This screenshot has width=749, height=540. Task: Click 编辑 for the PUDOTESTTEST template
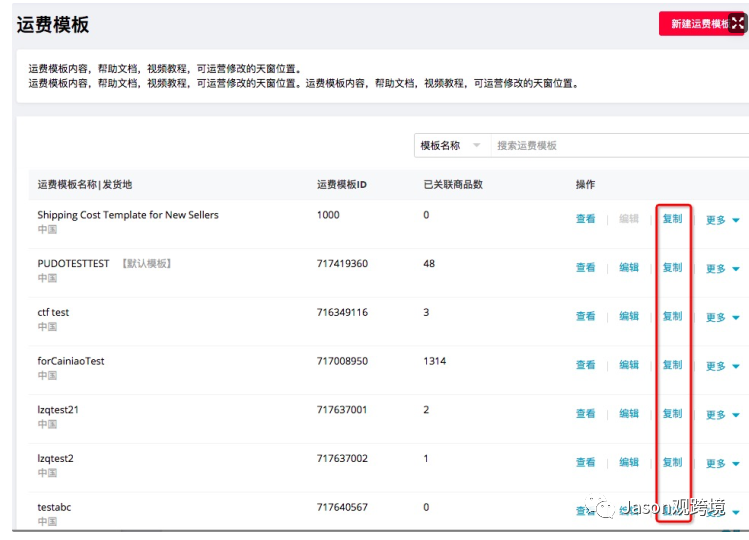click(629, 268)
